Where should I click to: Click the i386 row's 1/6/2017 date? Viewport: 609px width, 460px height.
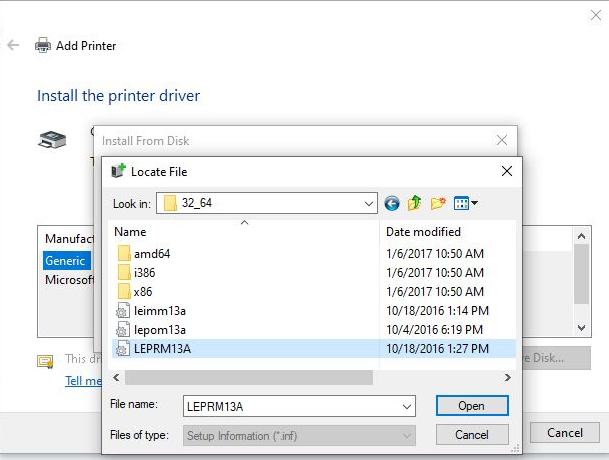tap(435, 273)
